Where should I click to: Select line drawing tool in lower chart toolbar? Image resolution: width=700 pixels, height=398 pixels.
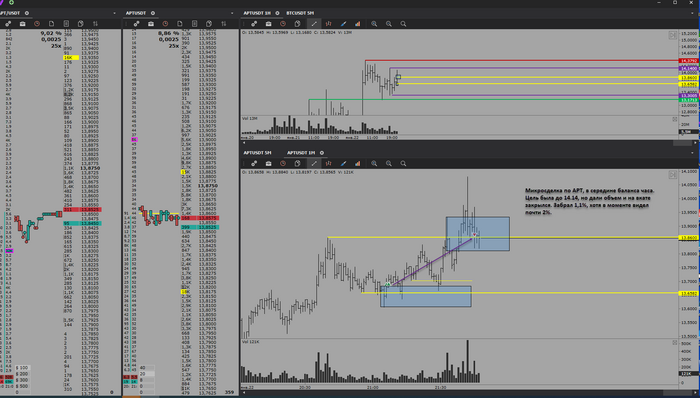[314, 163]
